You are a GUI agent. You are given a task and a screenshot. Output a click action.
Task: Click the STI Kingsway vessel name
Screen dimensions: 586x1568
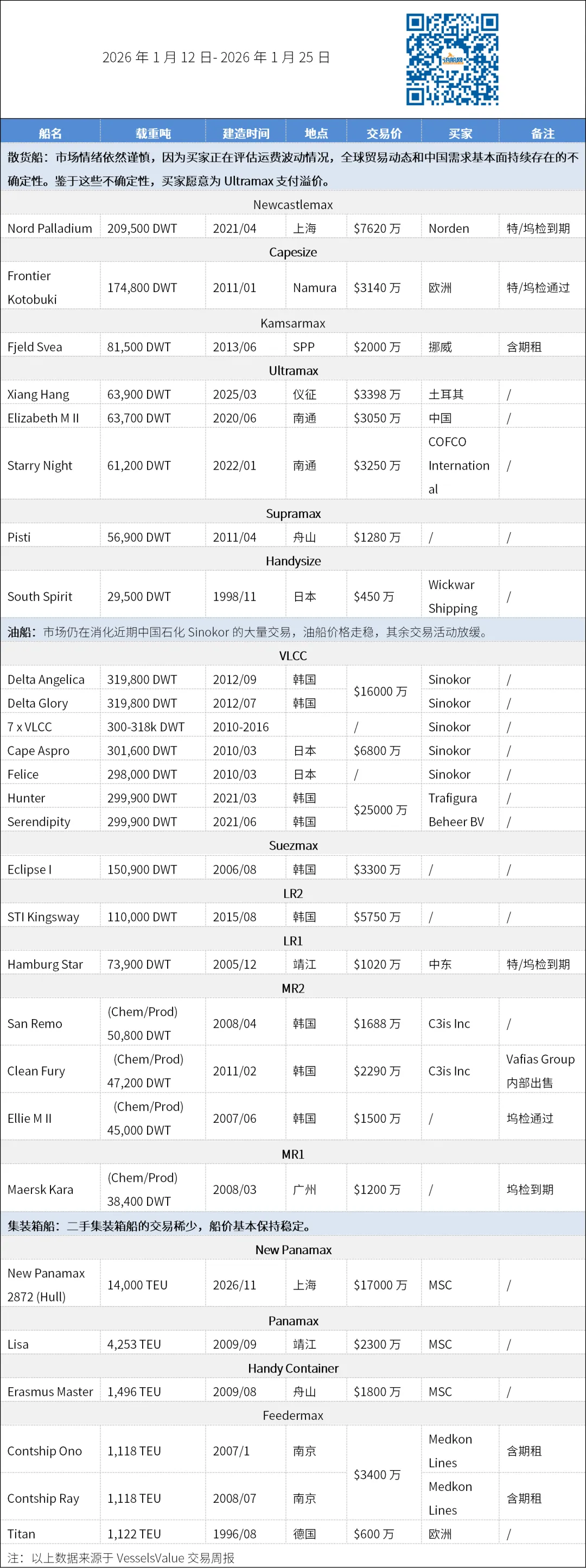(x=43, y=916)
